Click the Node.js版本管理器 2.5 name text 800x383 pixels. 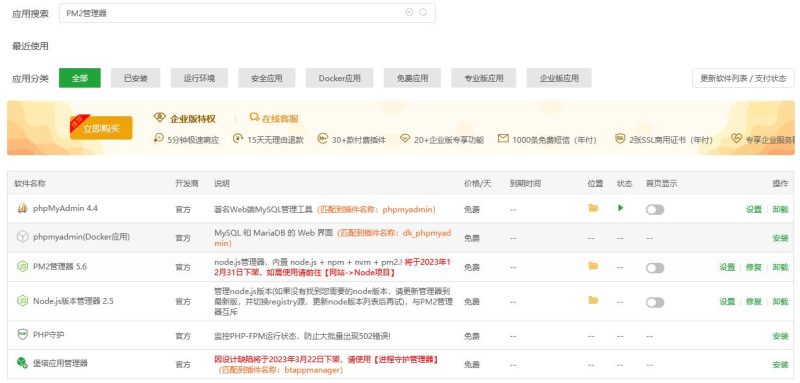73,301
